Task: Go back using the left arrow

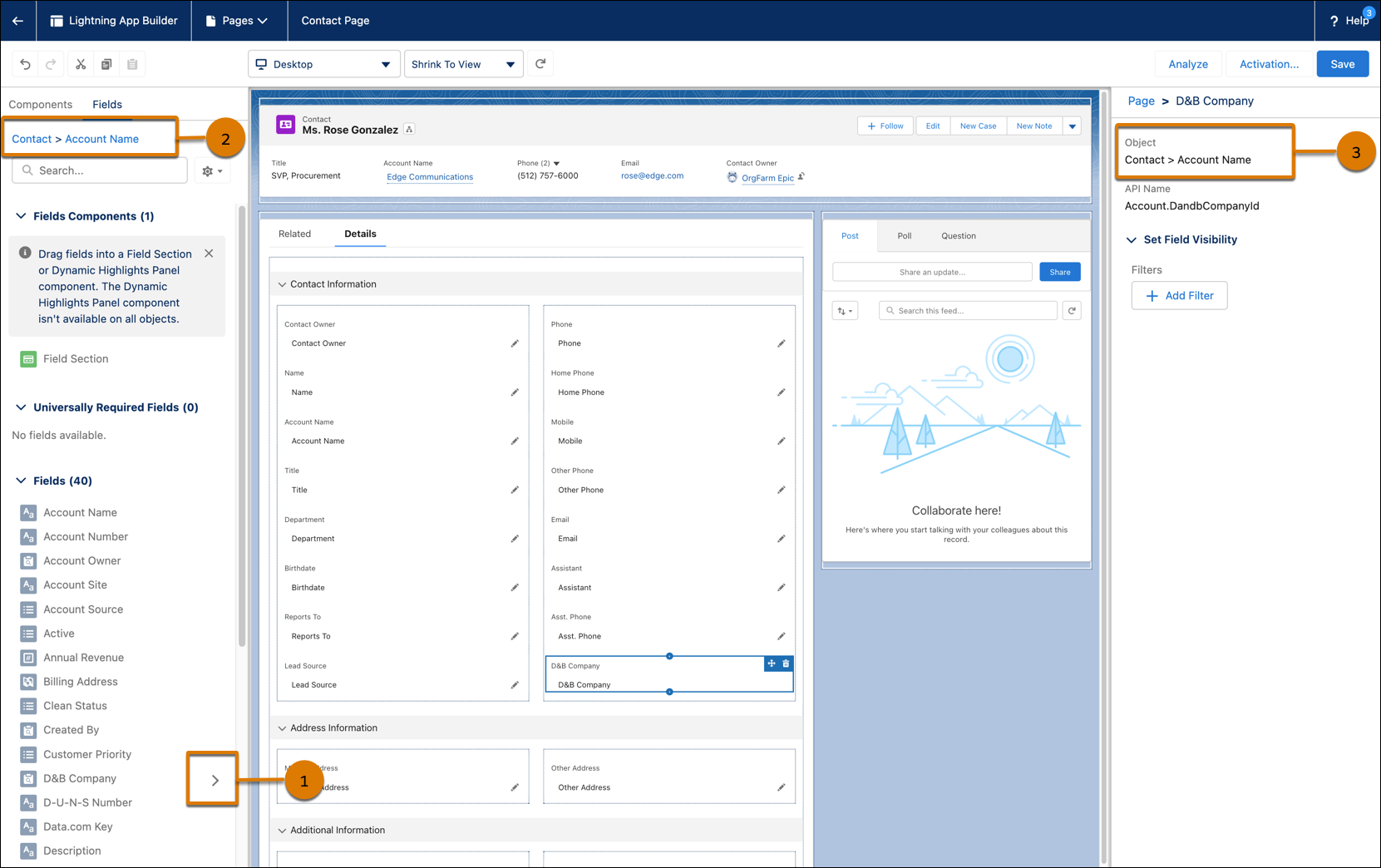Action: pos(17,21)
